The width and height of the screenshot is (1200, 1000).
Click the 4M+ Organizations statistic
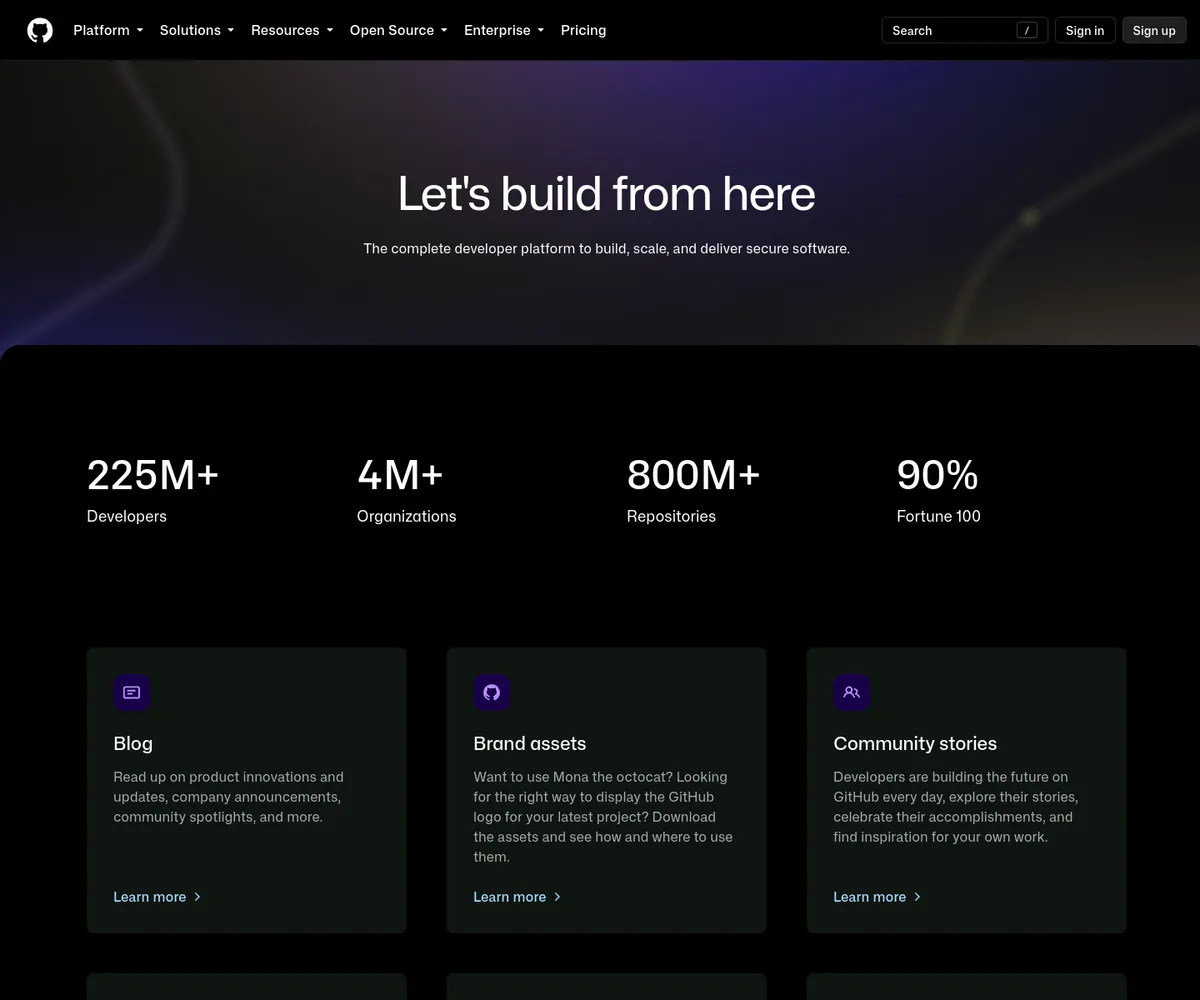tap(407, 490)
